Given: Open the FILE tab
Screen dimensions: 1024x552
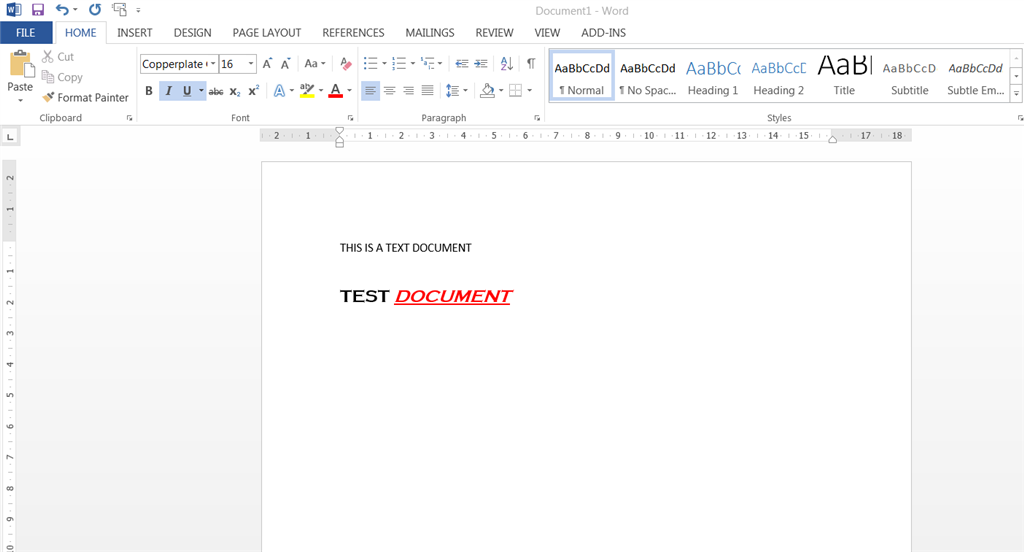Looking at the screenshot, I should pos(26,33).
